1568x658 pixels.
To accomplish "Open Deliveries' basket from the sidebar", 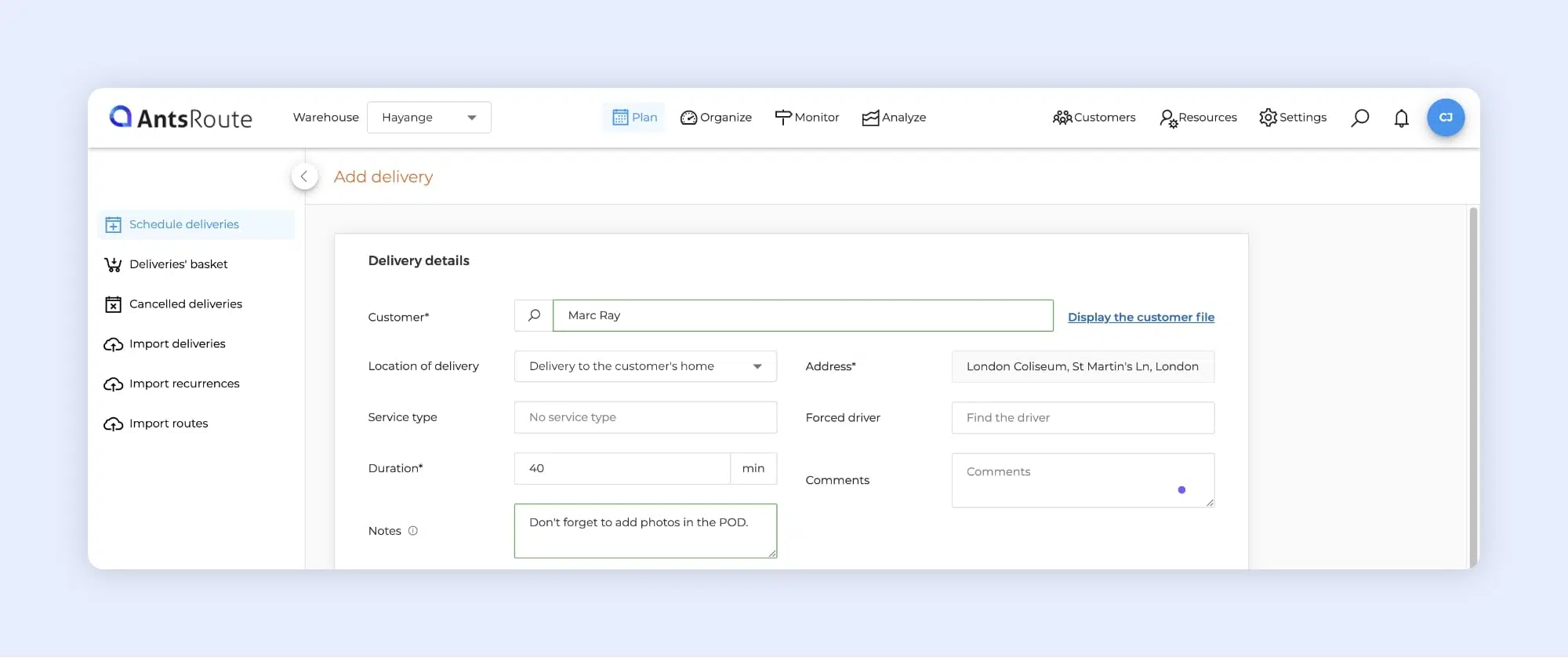I will (x=178, y=264).
